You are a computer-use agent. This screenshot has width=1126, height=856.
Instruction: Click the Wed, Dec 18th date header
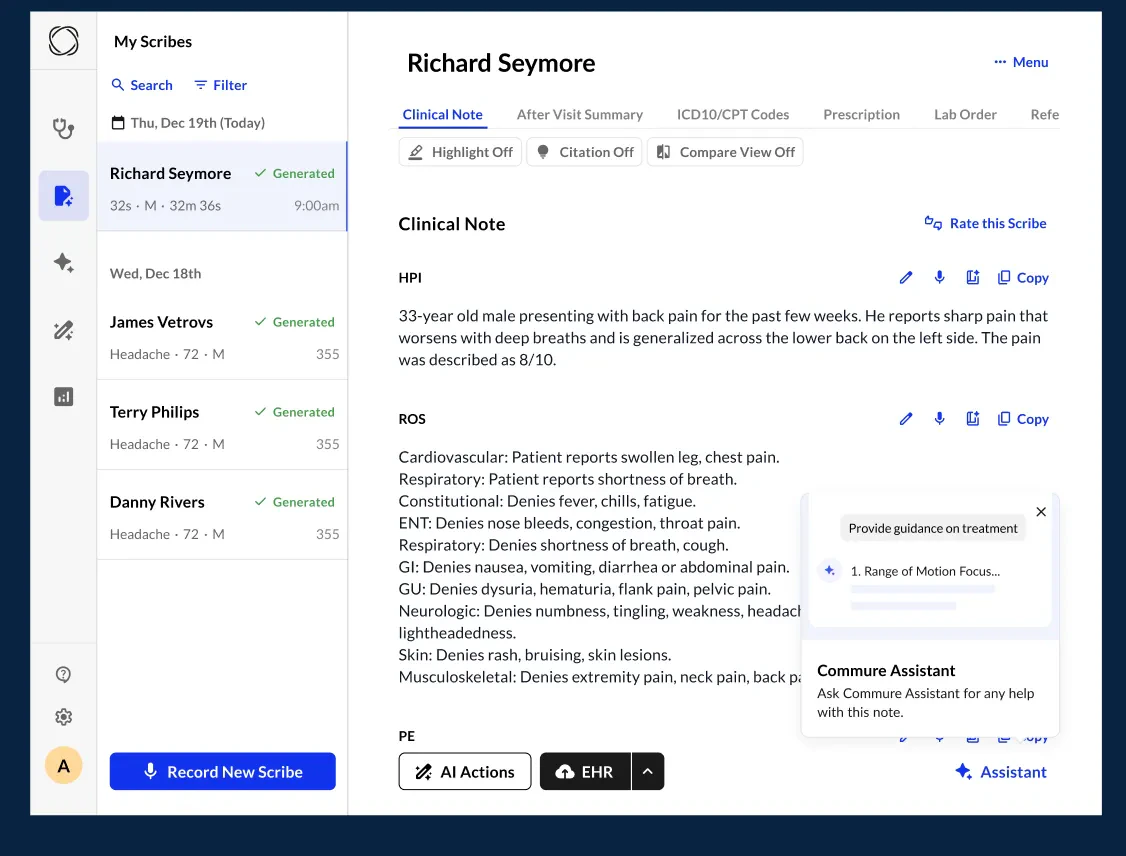pos(155,274)
